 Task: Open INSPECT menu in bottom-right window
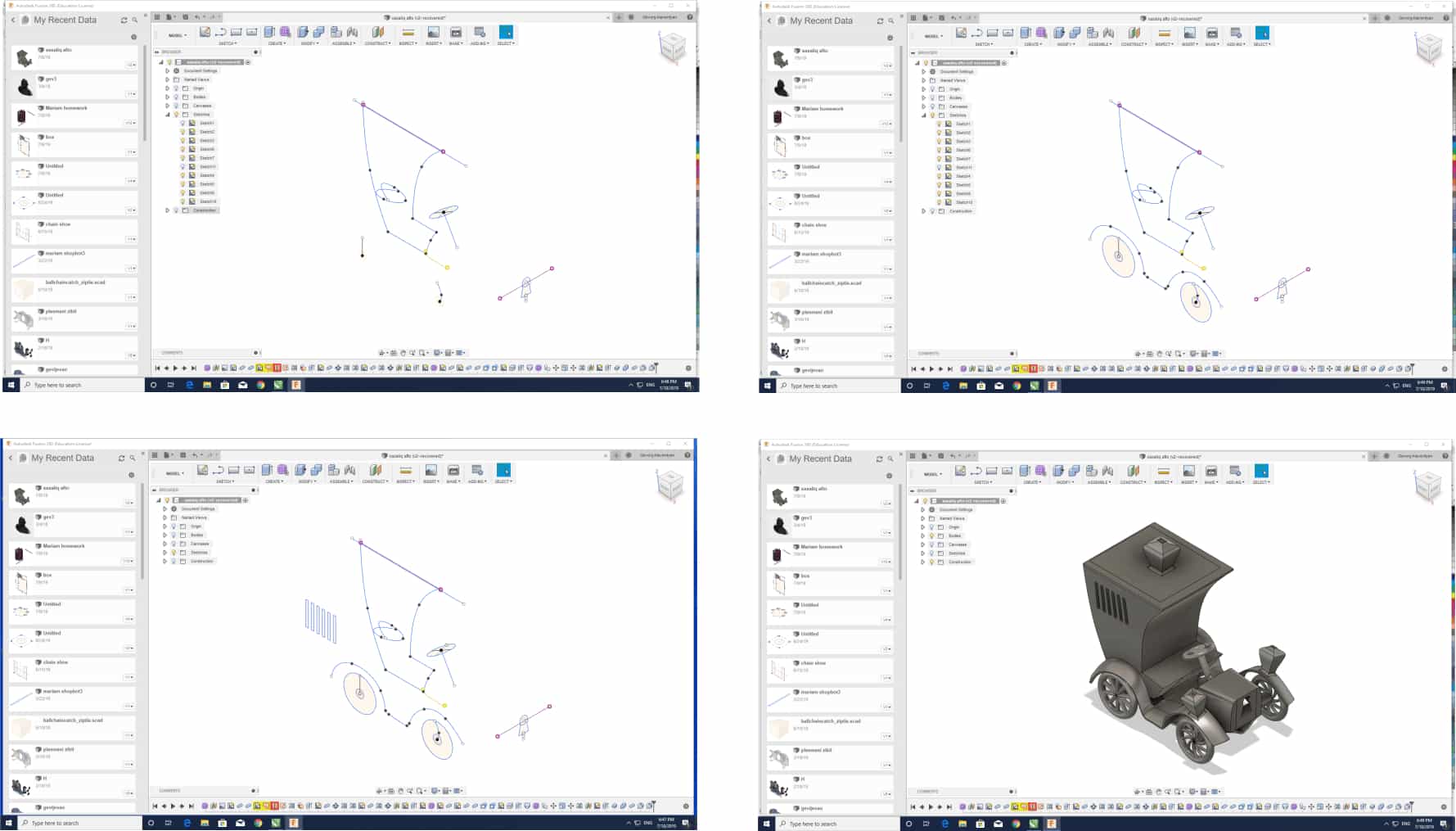1163,482
